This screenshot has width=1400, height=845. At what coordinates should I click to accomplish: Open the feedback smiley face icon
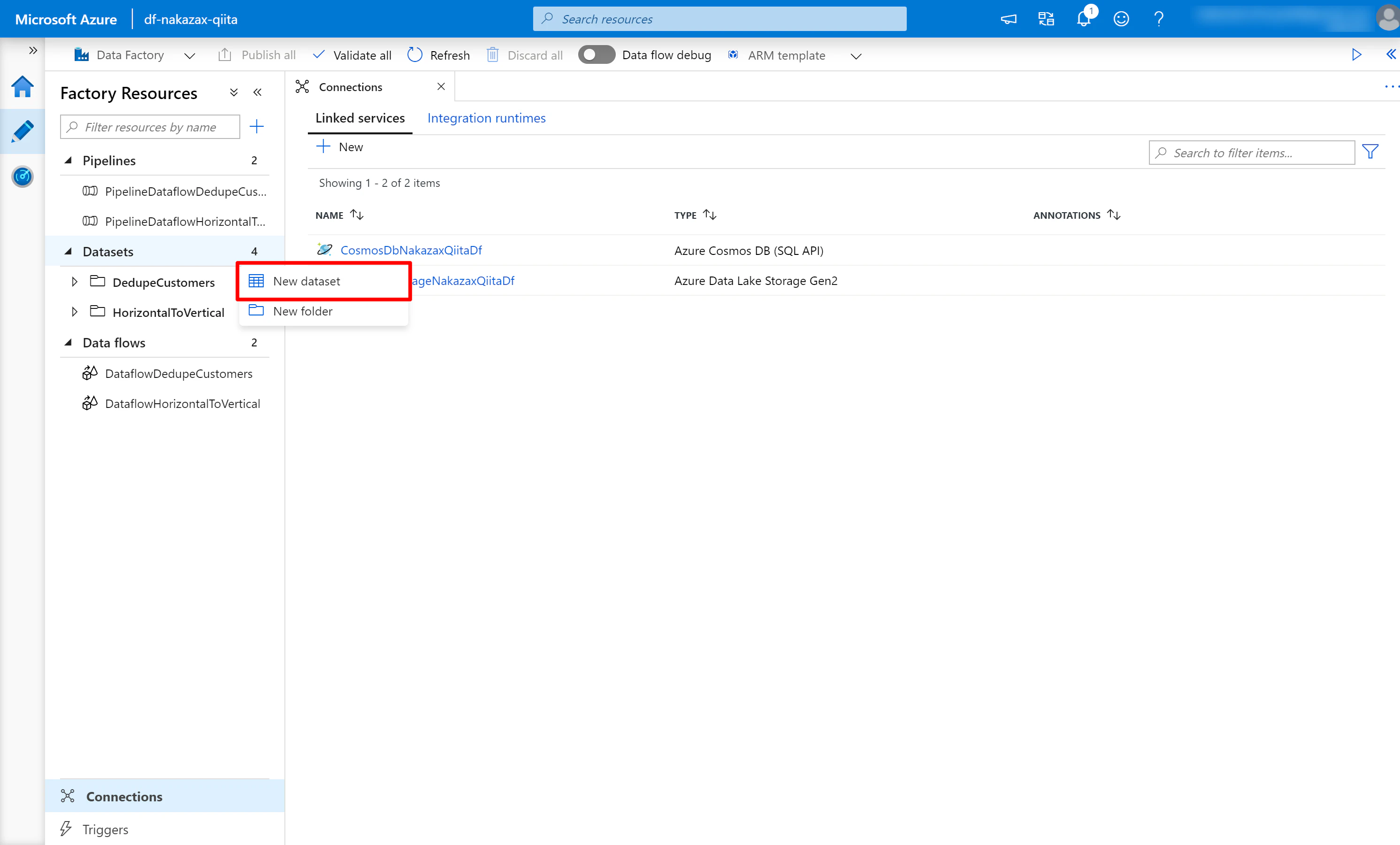[x=1121, y=19]
